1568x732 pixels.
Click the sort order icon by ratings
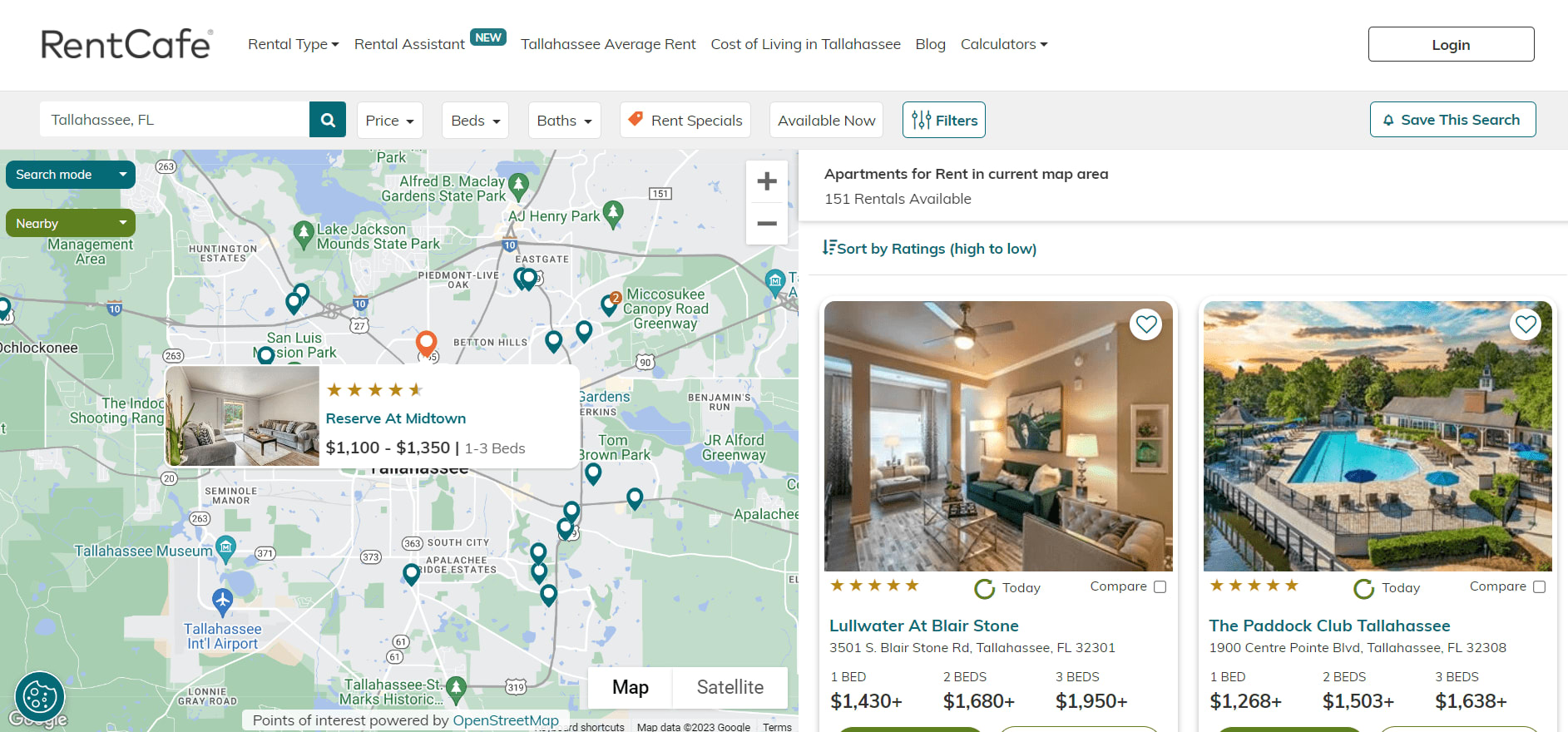pyautogui.click(x=829, y=248)
